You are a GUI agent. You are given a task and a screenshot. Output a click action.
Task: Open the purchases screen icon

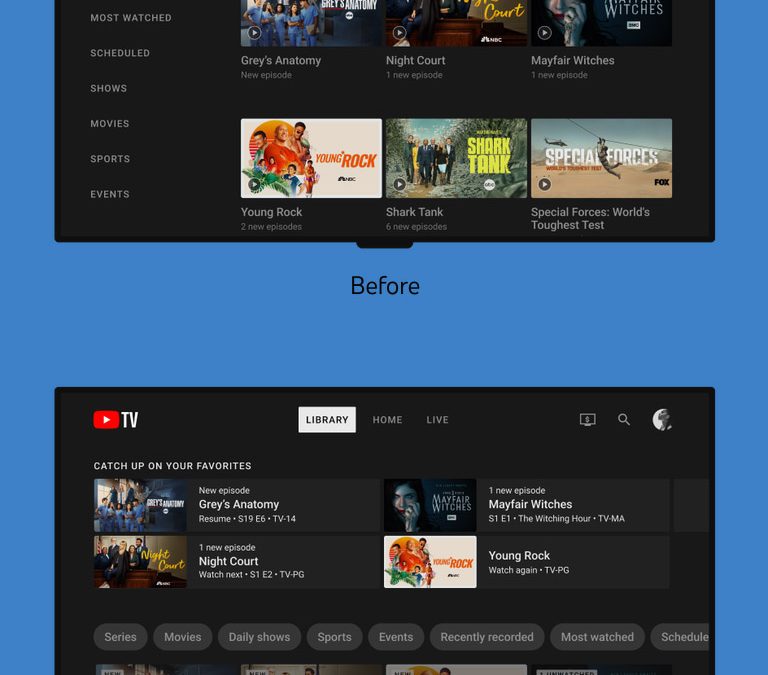pyautogui.click(x=587, y=420)
